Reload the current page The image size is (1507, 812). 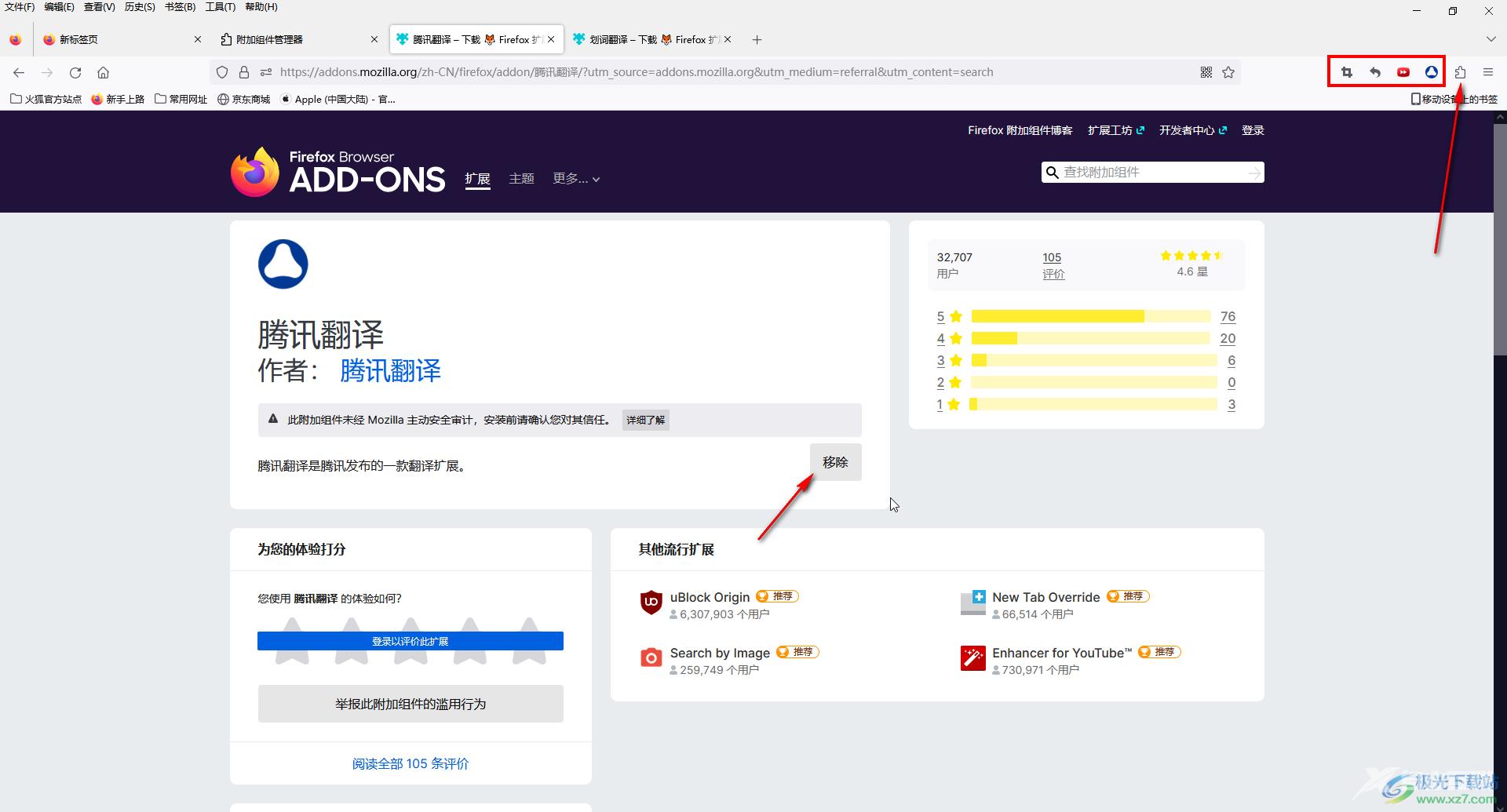(x=75, y=72)
